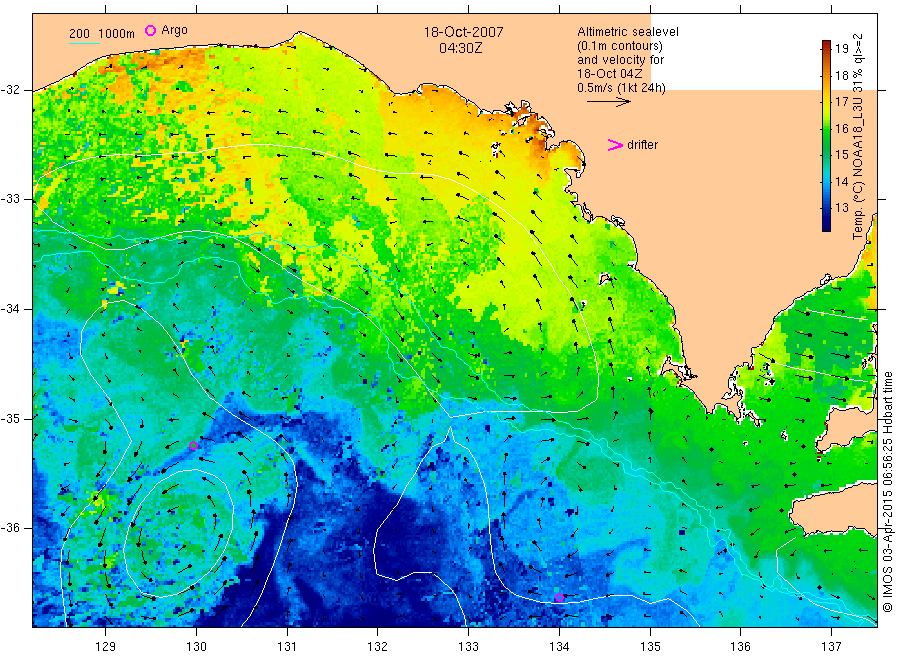Click the temperature color bar
This screenshot has height=660, width=900.
826,136
